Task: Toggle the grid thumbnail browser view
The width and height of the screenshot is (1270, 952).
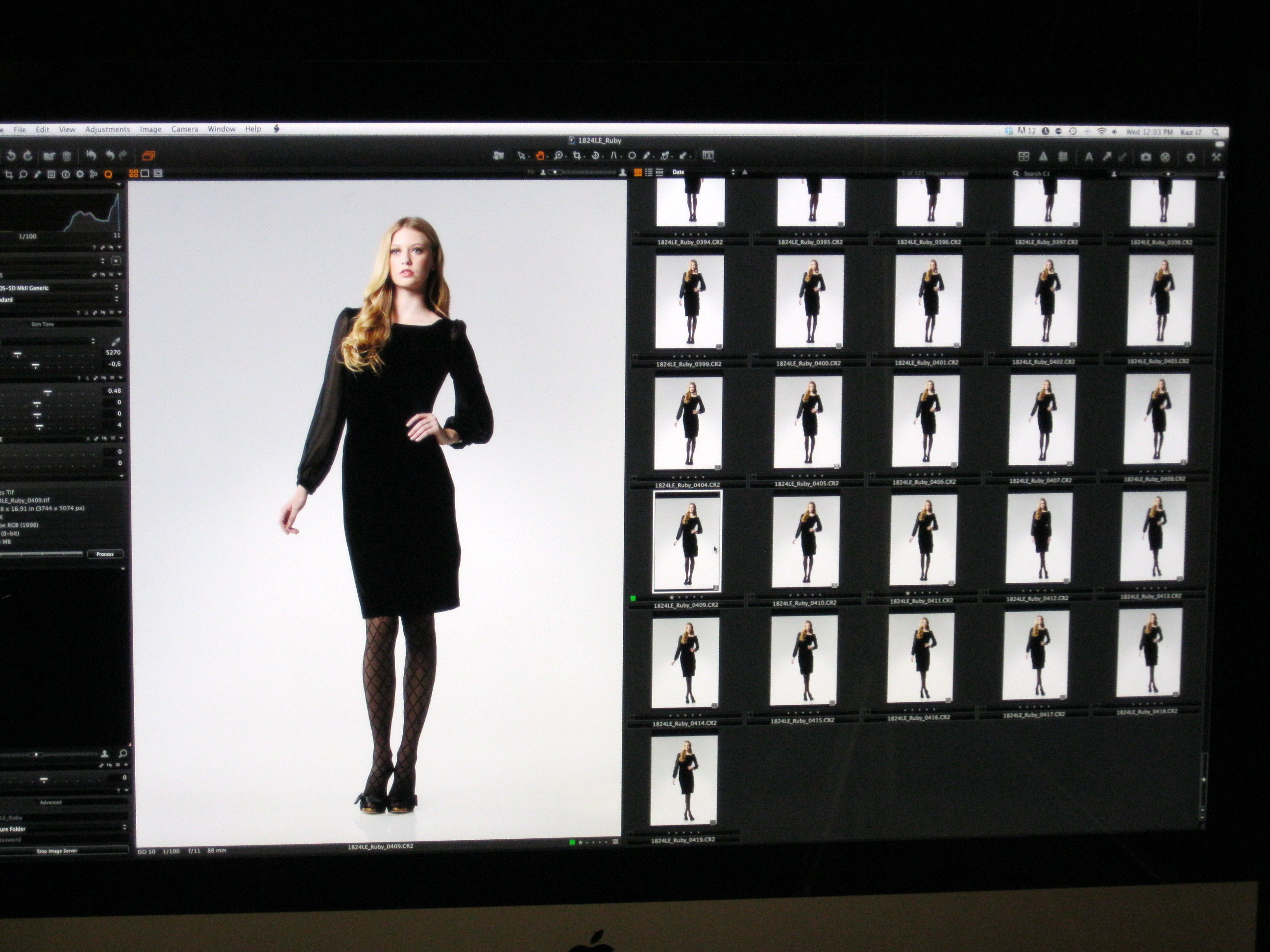Action: click(637, 172)
